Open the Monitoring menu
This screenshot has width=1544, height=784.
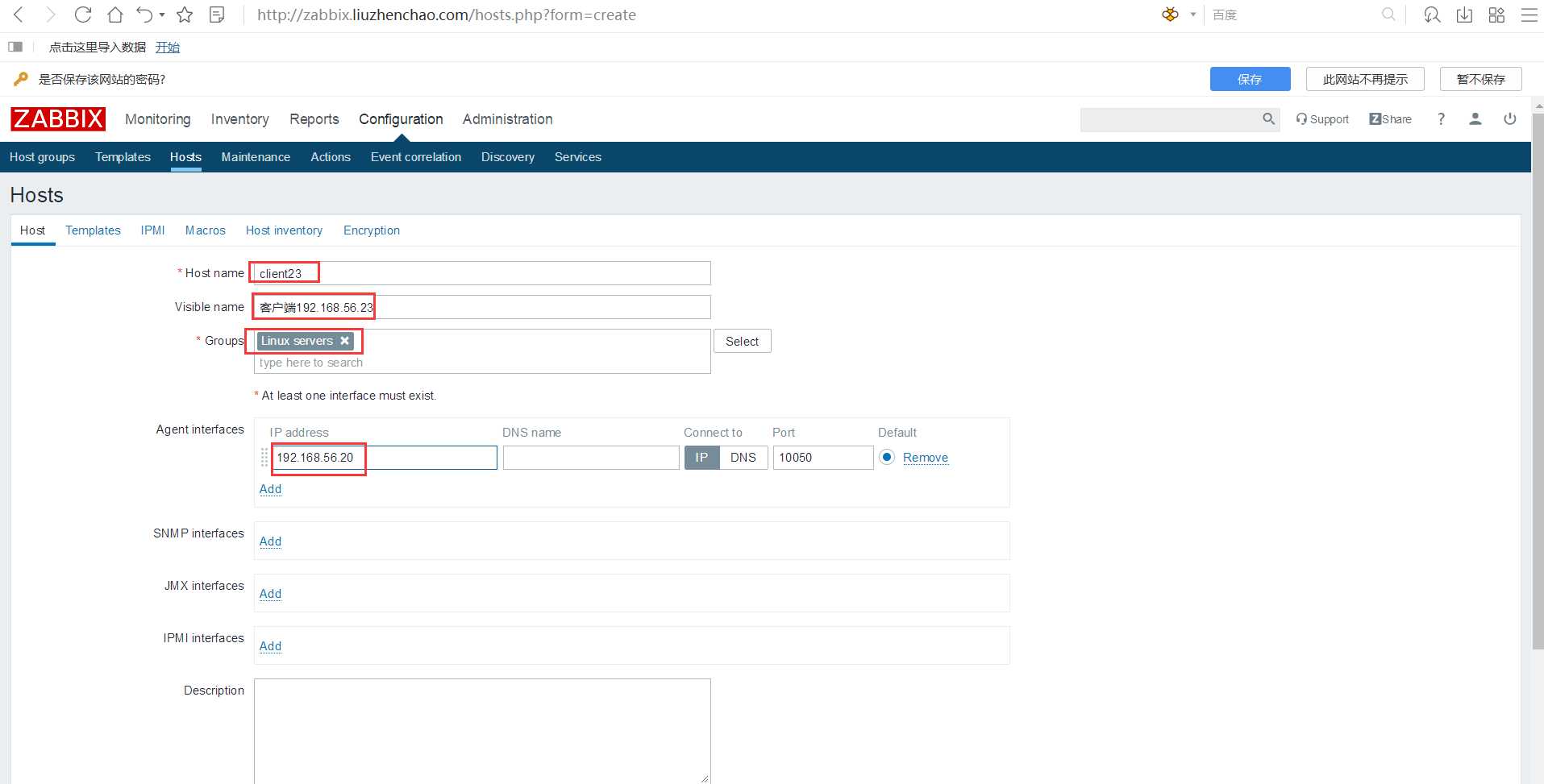(158, 119)
